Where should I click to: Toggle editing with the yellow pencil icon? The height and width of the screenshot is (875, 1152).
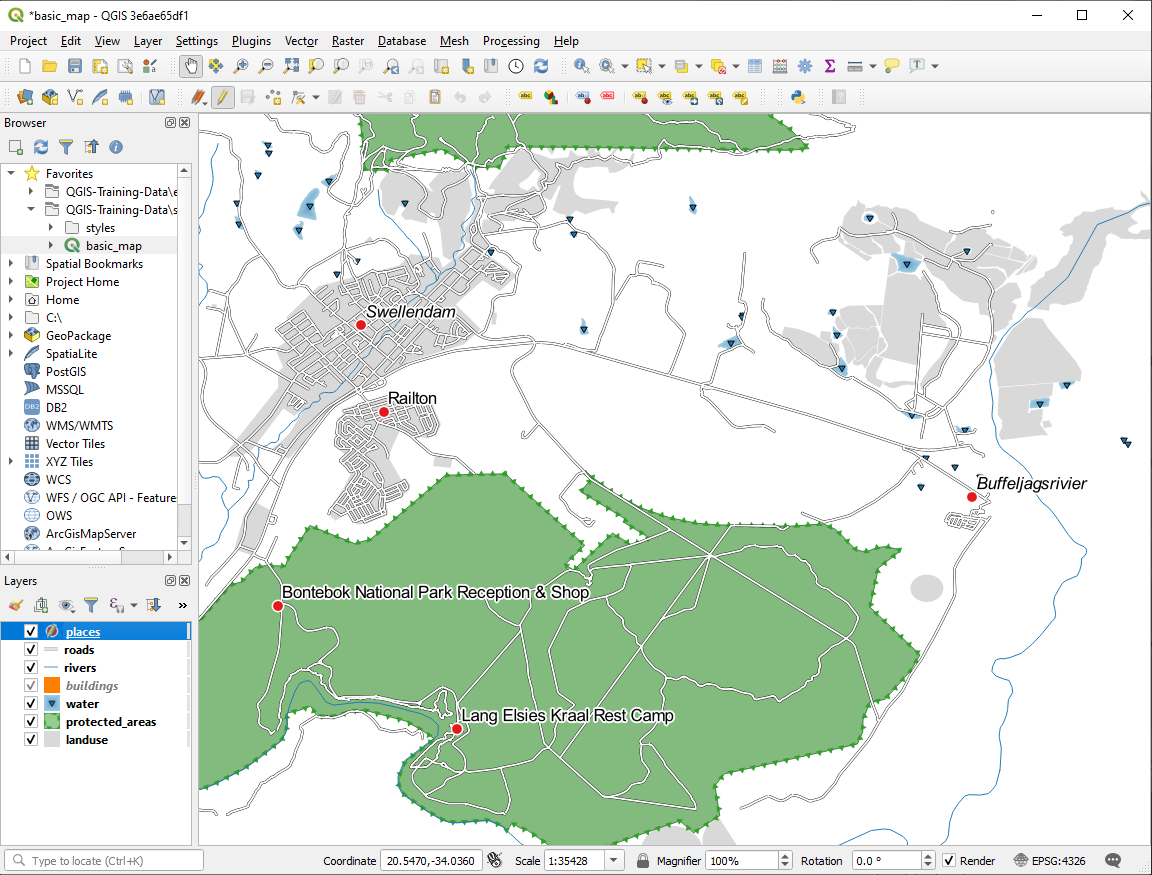222,97
